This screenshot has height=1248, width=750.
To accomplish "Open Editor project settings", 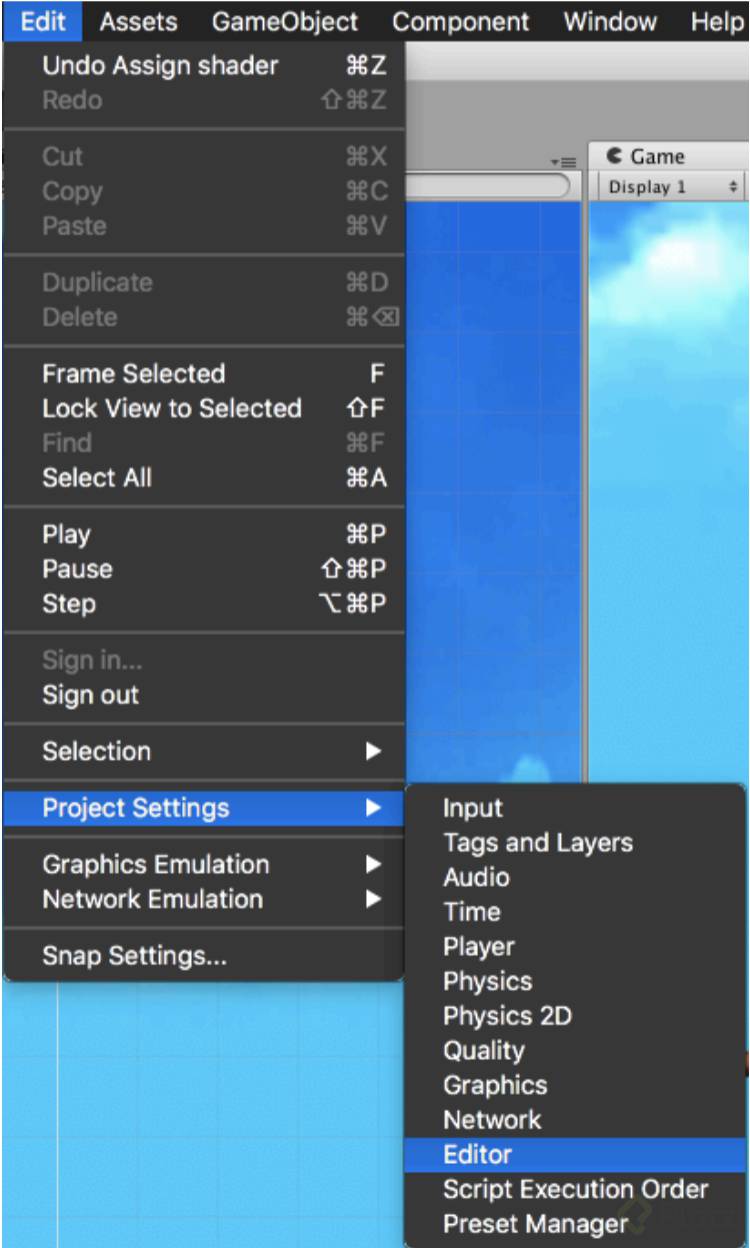I will pos(478,1155).
